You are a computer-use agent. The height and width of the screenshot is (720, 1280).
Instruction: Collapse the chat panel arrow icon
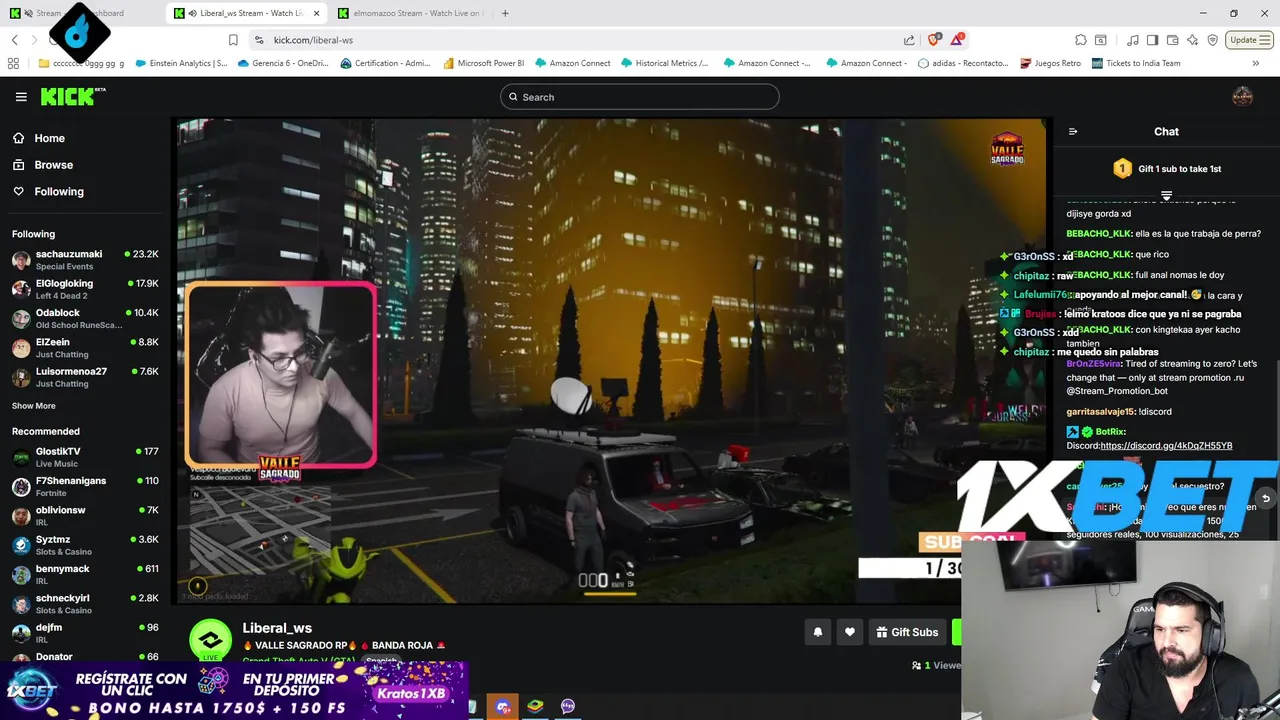click(1073, 131)
